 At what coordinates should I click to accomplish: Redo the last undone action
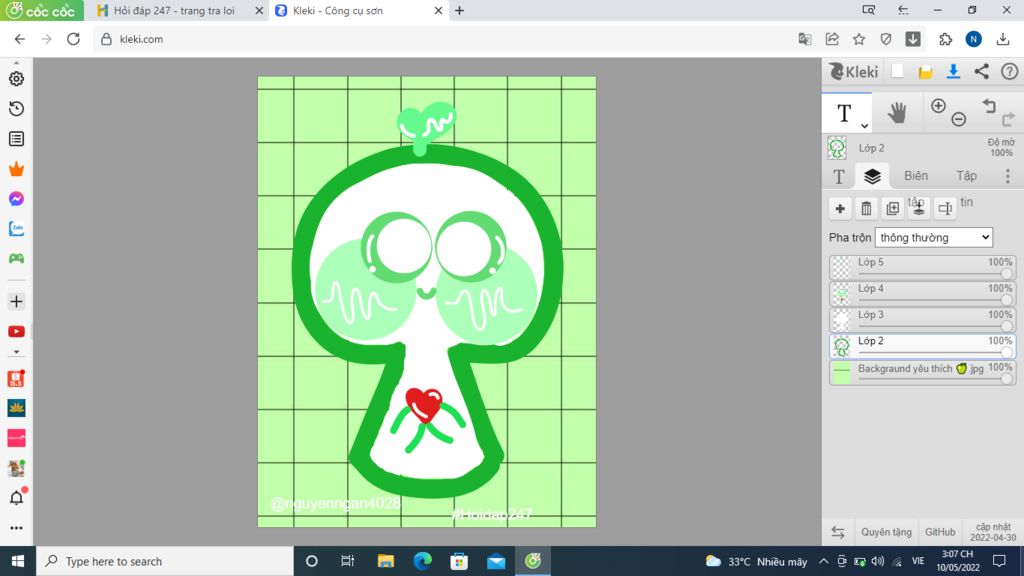pos(1008,119)
